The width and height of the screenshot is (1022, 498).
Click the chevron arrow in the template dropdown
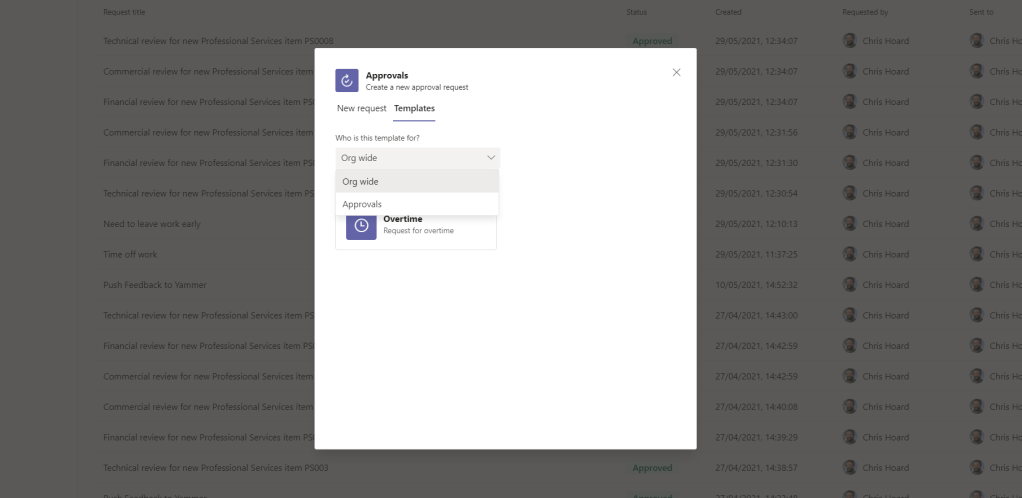tap(490, 158)
